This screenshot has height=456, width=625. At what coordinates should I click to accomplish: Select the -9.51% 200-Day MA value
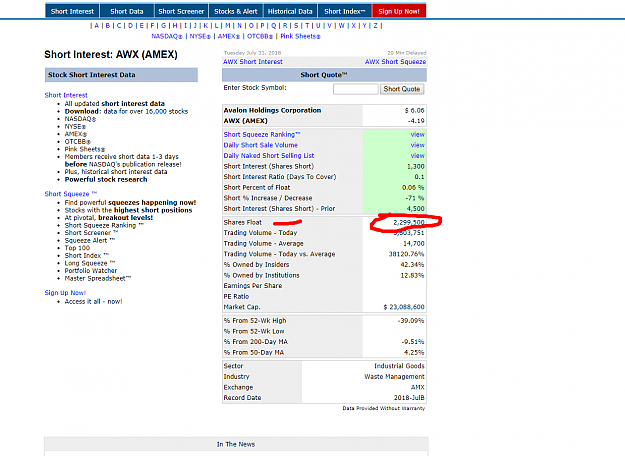point(413,342)
